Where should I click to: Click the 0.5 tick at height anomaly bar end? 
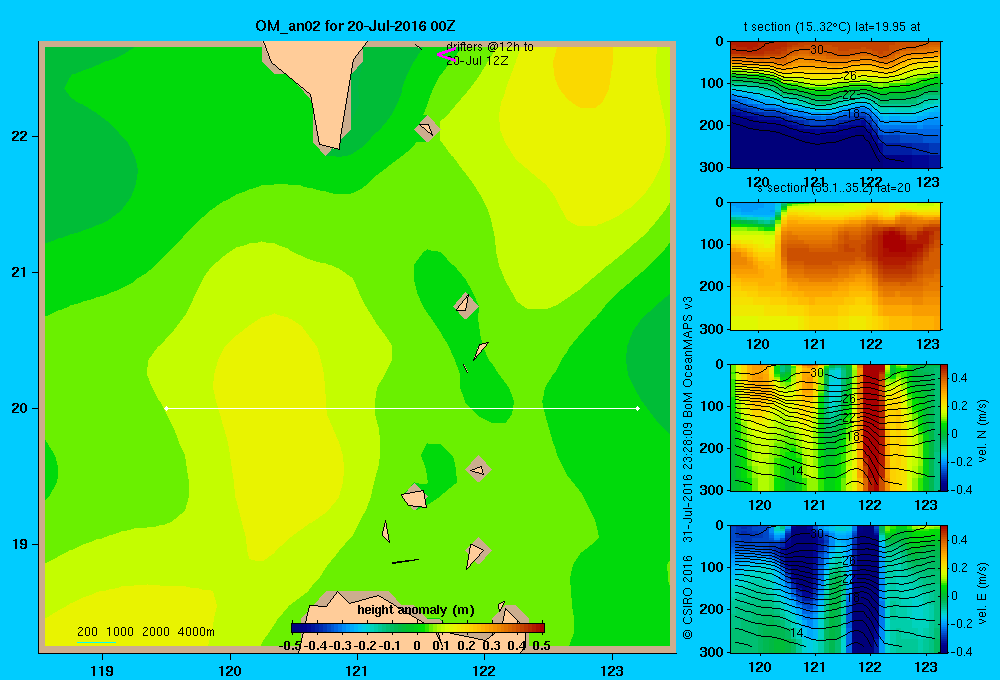click(x=541, y=646)
